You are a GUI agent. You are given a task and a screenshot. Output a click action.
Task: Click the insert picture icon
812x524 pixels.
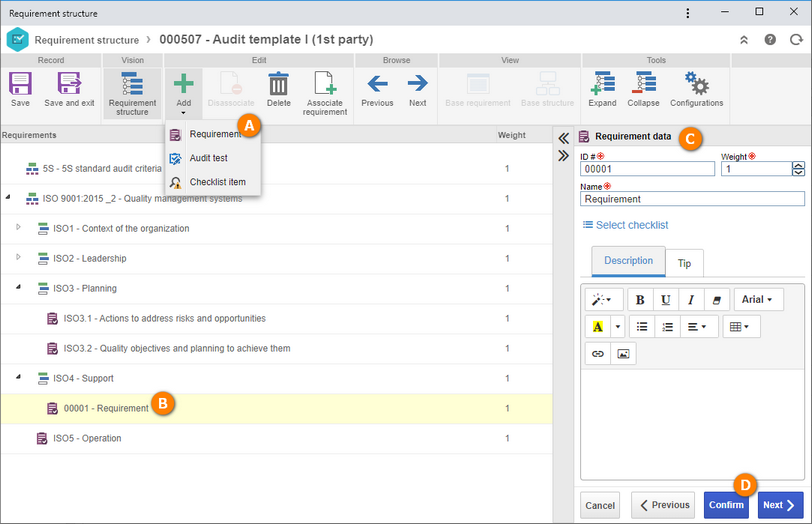click(624, 354)
